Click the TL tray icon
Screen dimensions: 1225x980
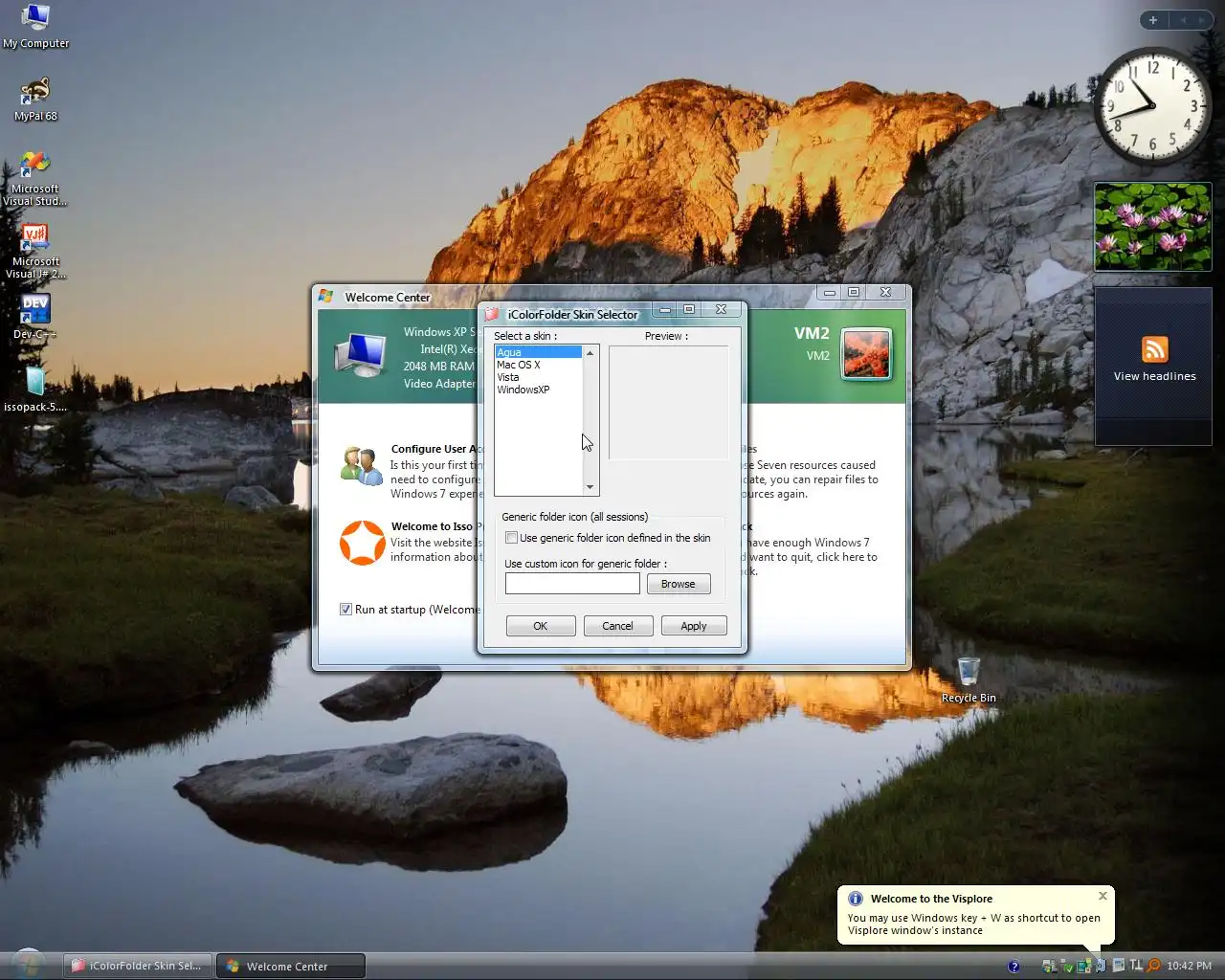[x=1136, y=966]
